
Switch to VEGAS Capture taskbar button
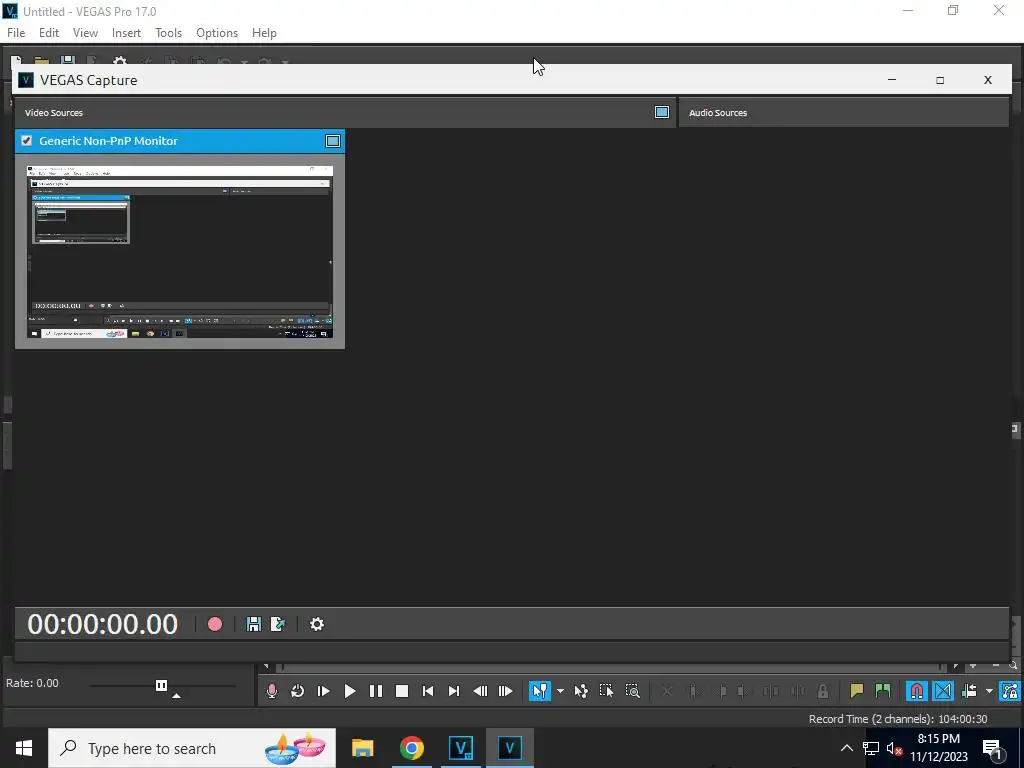coord(509,748)
